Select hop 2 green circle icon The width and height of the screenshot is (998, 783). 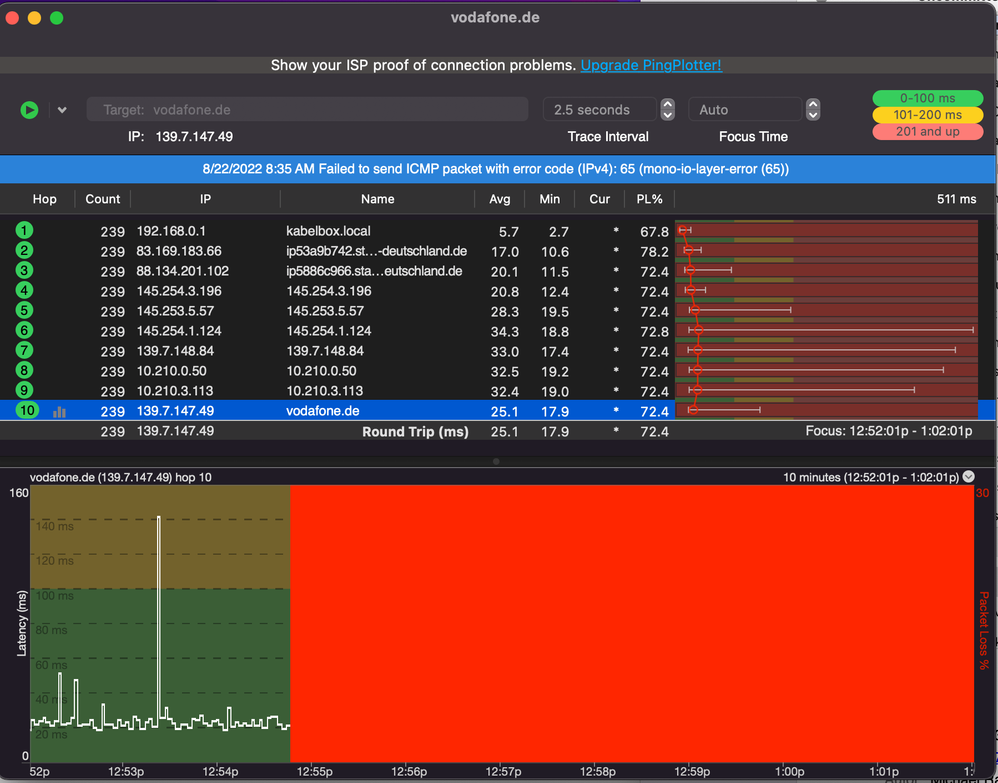[24, 250]
